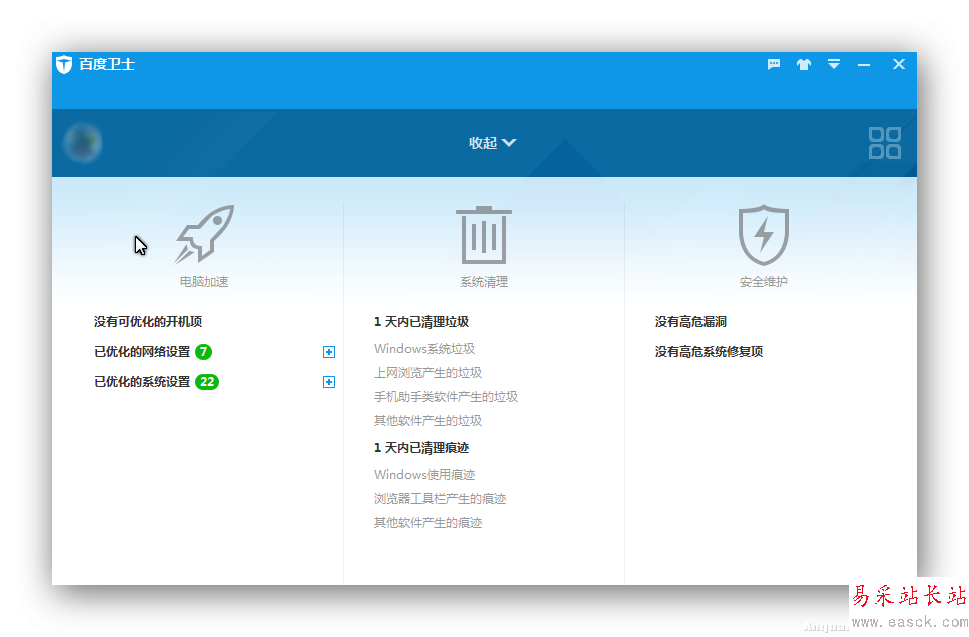Expand the 已优化的网络设置 plus box
The width and height of the screenshot is (969, 637).
pos(329,352)
